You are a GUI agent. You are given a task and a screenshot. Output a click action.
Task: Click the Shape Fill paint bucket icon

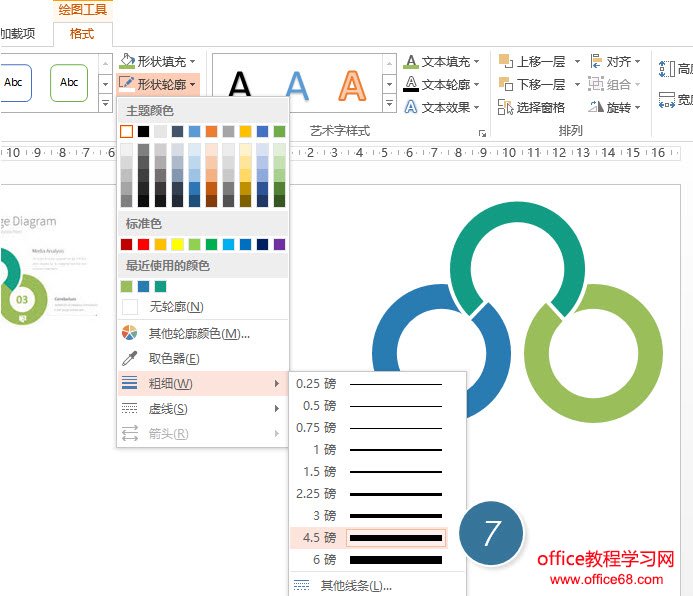click(x=127, y=61)
